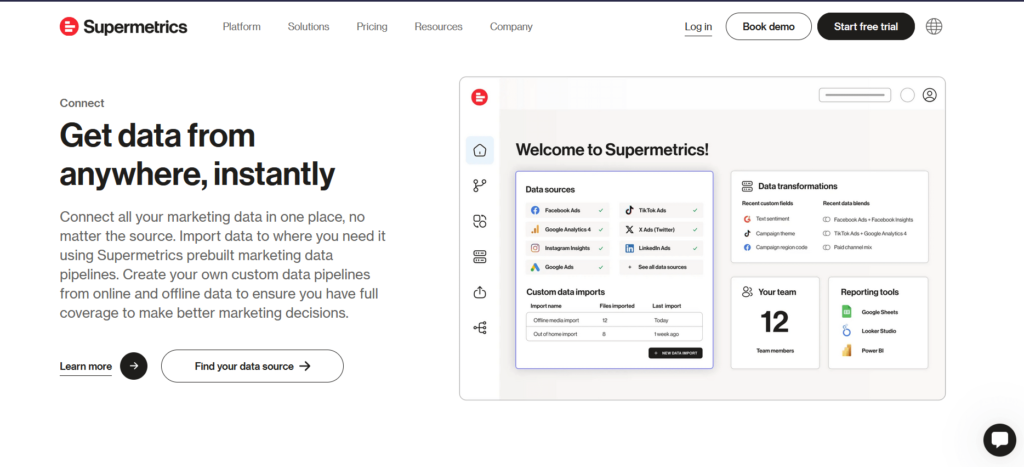Click the Start free trial button
Viewport: 1024px width, 467px height.
865,27
